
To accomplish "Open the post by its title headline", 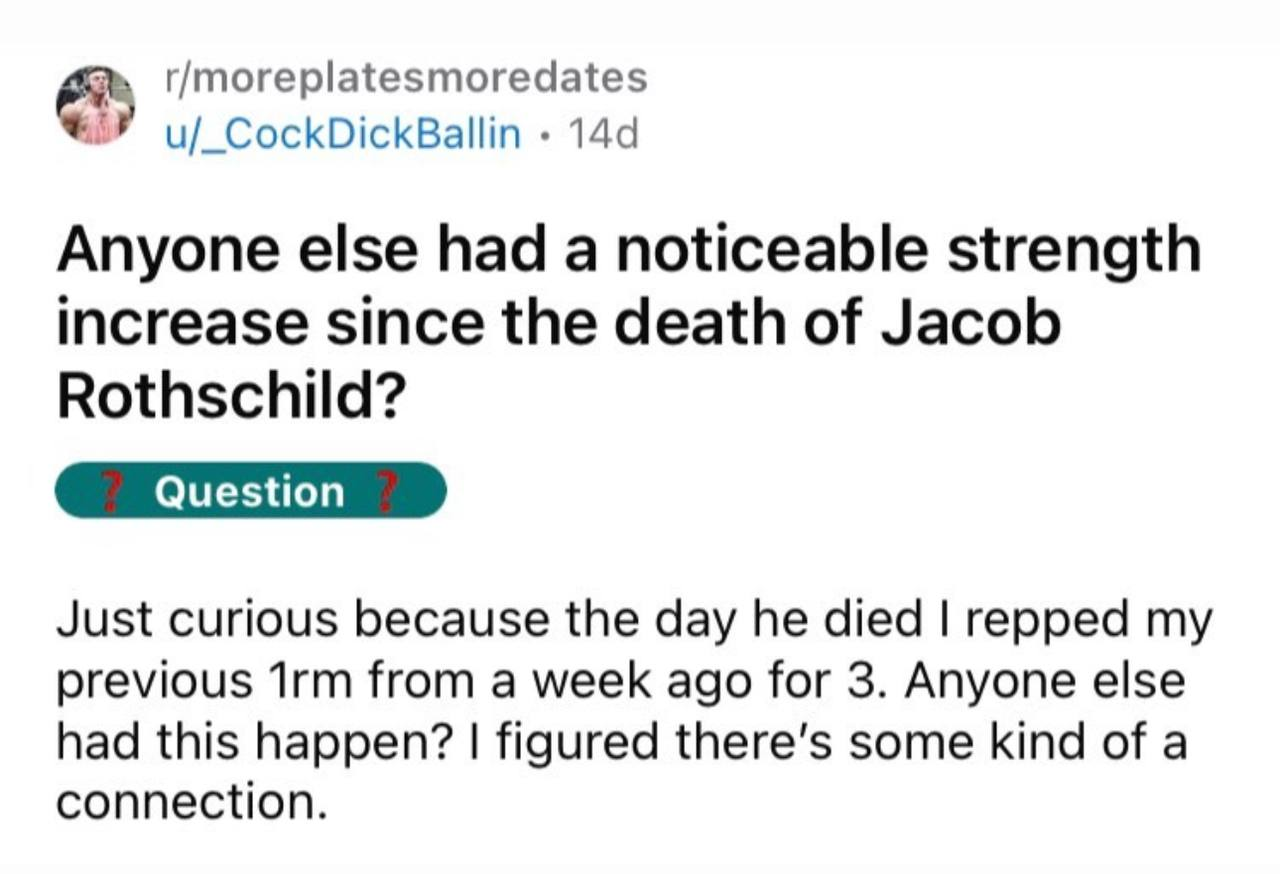I will point(627,324).
